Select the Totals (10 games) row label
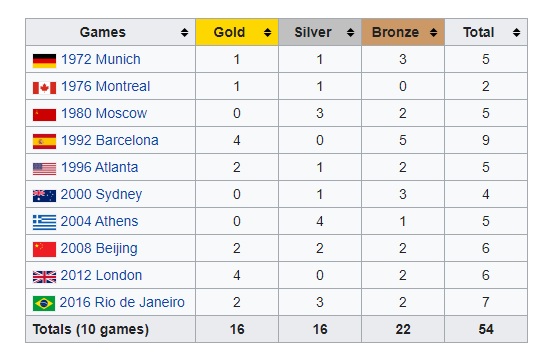Viewport: 552px width, 361px height. pos(91,329)
